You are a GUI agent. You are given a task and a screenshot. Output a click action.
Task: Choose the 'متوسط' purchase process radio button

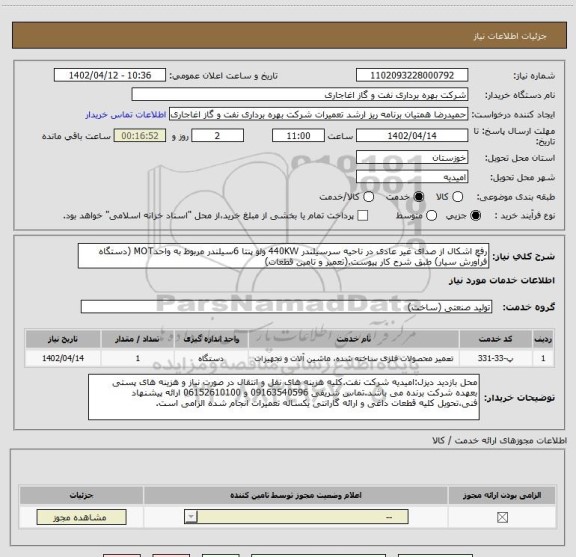point(431,216)
